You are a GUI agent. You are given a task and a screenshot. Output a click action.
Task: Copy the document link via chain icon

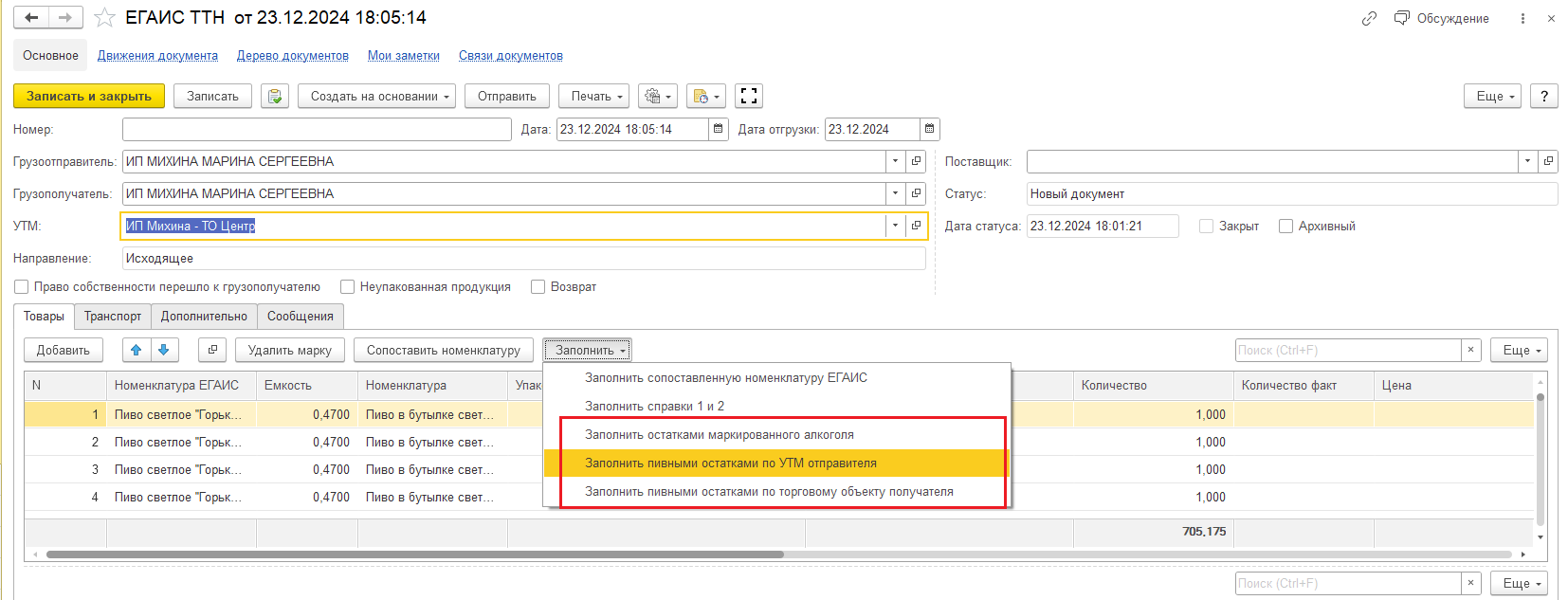pos(1369,18)
